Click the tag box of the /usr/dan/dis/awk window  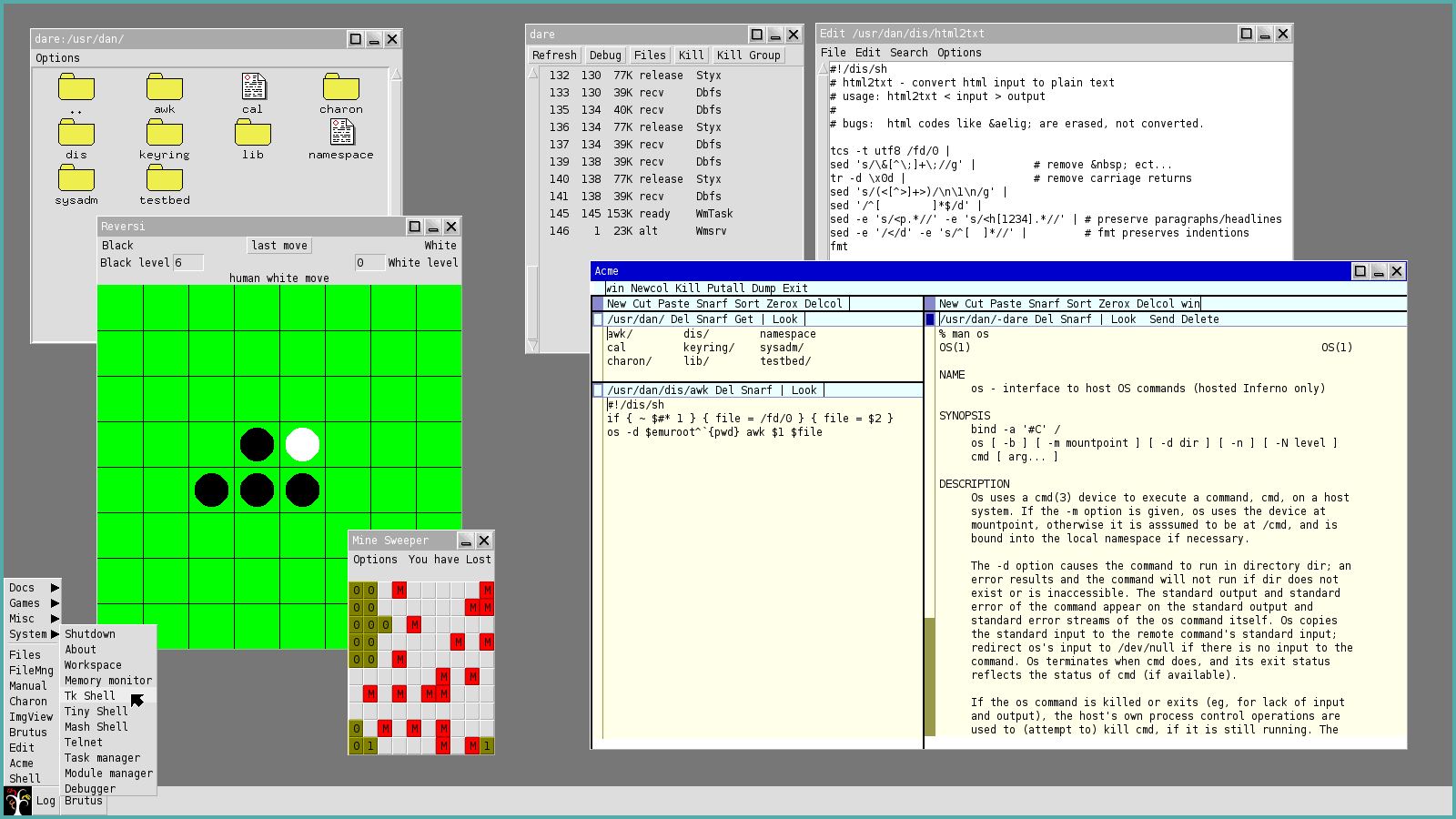(x=598, y=390)
